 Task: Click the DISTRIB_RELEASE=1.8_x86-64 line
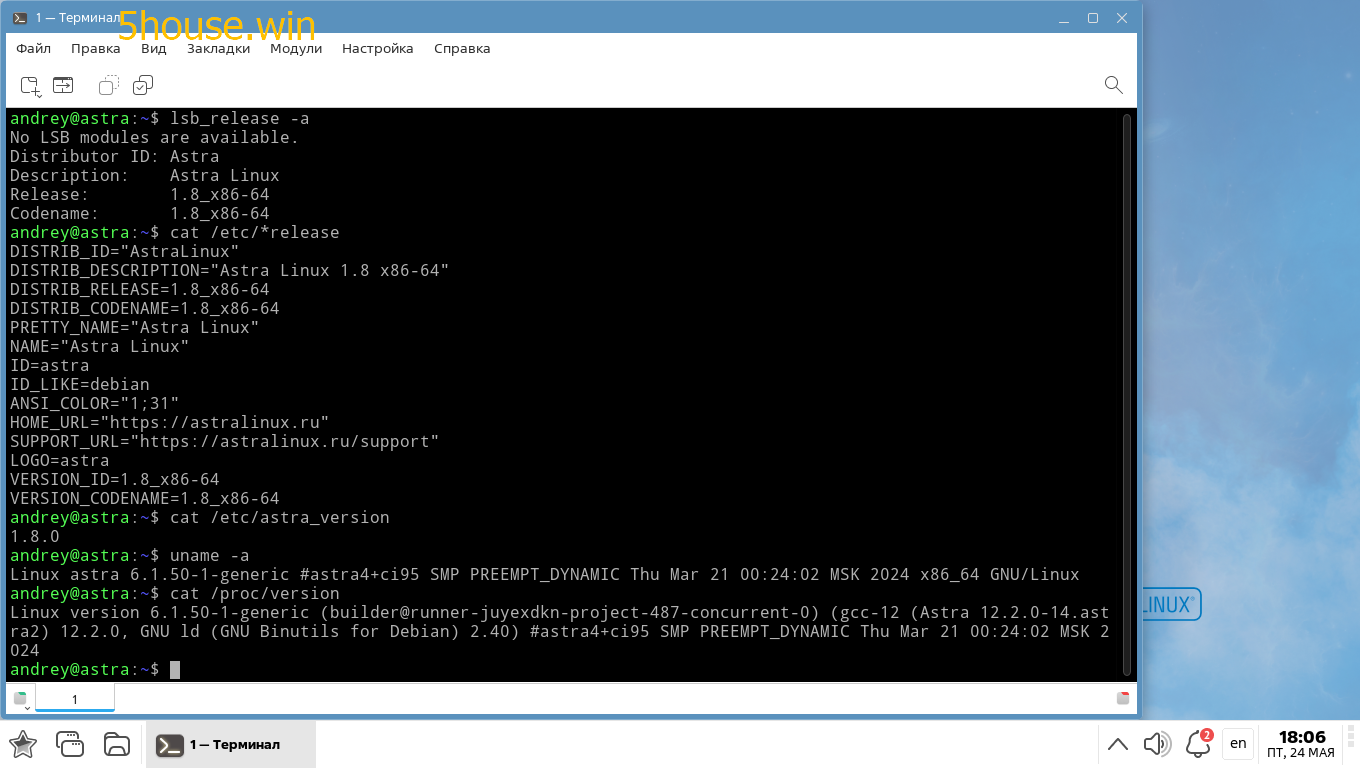tap(140, 289)
